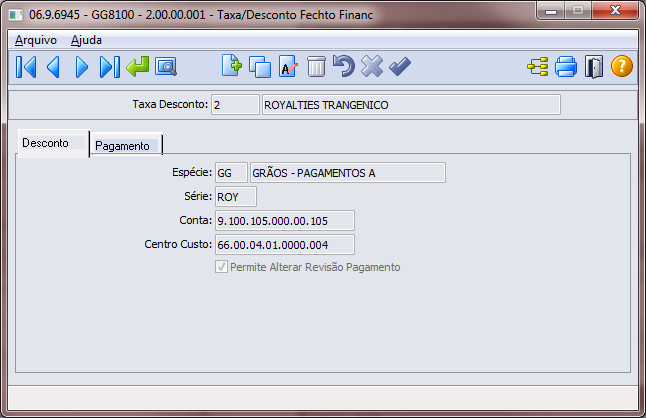The width and height of the screenshot is (646, 418).
Task: Switch to the Pagamento tab
Action: pyautogui.click(x=126, y=145)
